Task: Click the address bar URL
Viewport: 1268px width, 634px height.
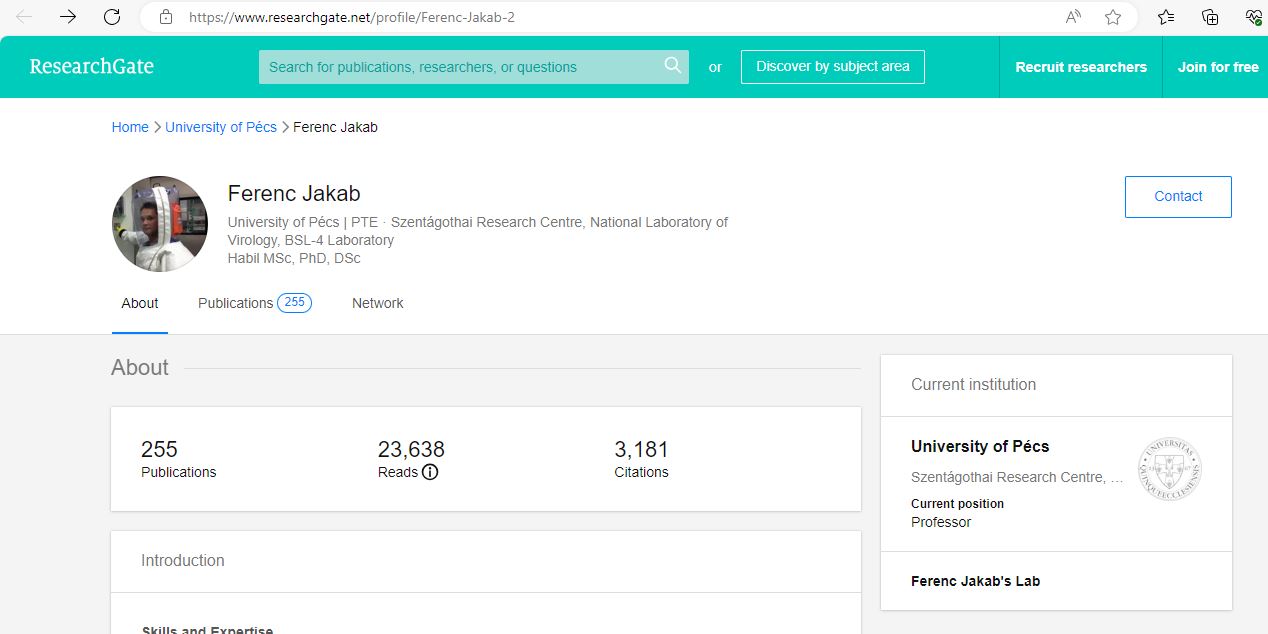Action: [352, 17]
